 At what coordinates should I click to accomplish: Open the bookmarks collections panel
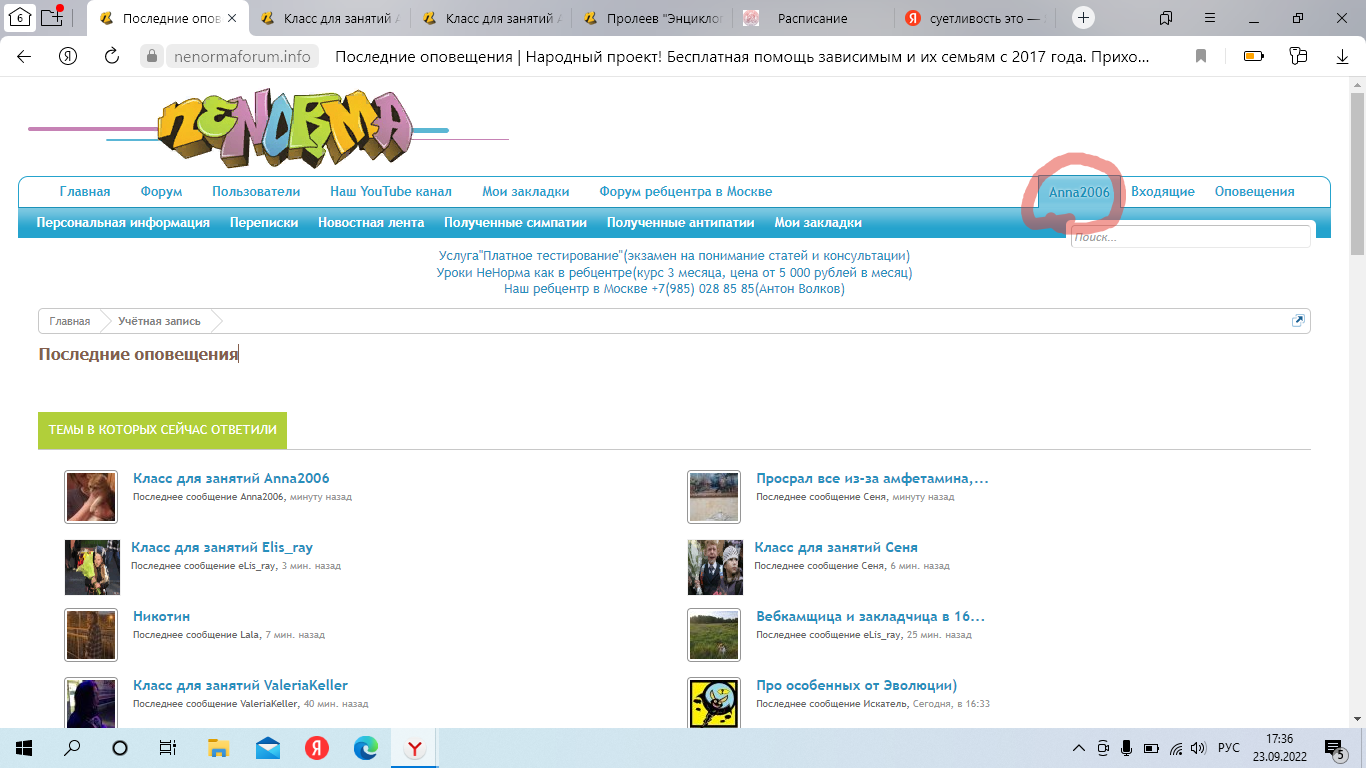click(x=1166, y=18)
